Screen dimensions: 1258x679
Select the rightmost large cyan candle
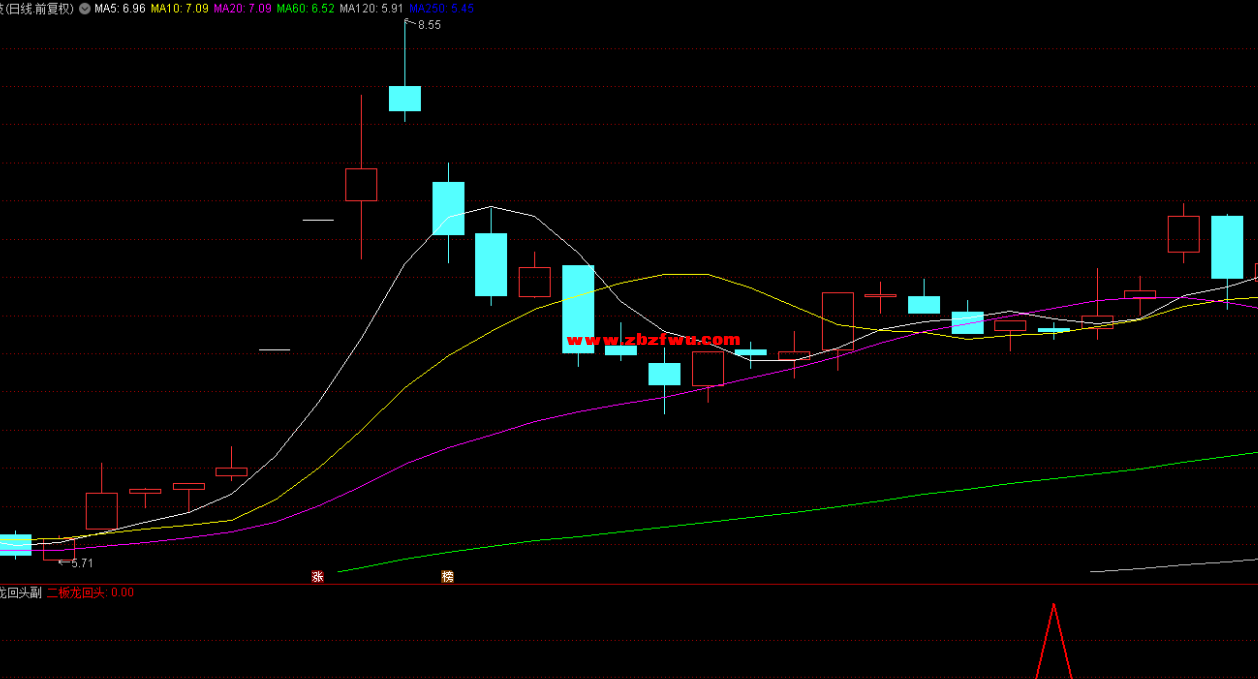pyautogui.click(x=1227, y=247)
